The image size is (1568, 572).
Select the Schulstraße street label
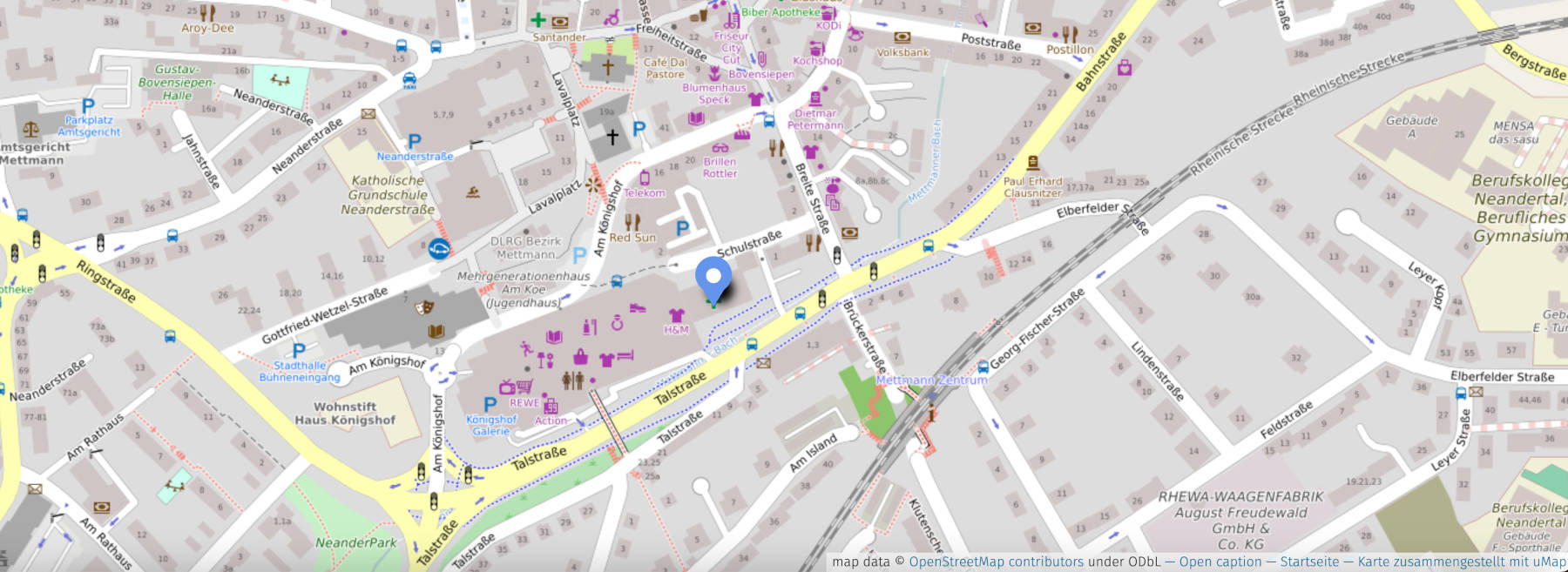749,244
